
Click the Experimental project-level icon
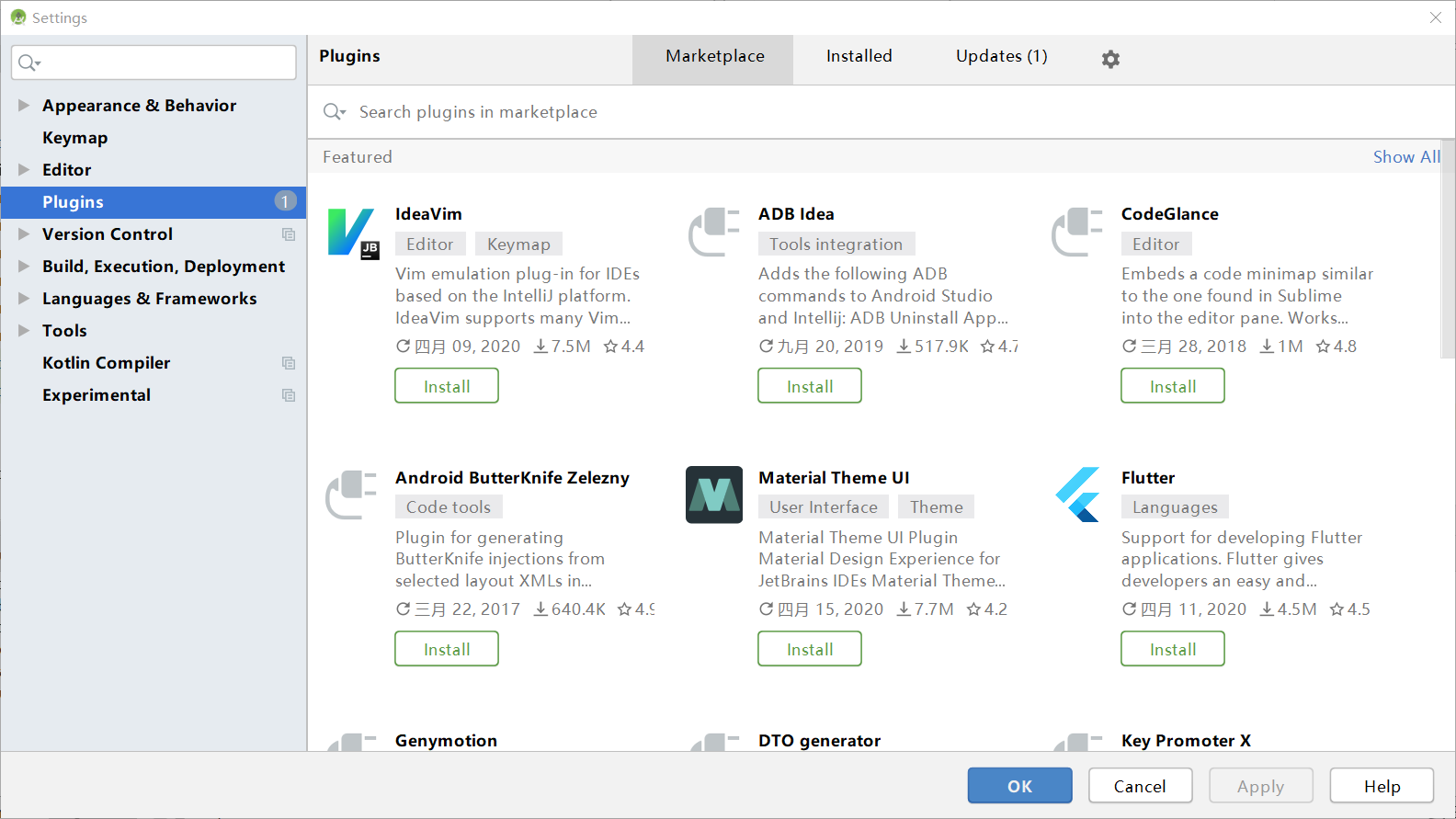tap(289, 395)
